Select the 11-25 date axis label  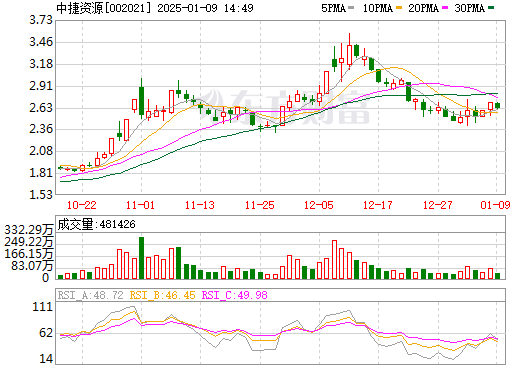(x=260, y=205)
